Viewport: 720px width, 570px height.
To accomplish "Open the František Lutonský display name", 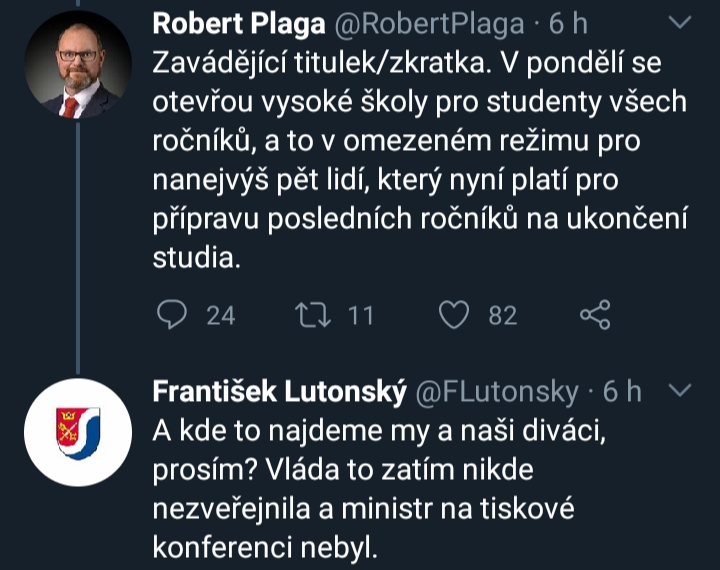I will (279, 391).
